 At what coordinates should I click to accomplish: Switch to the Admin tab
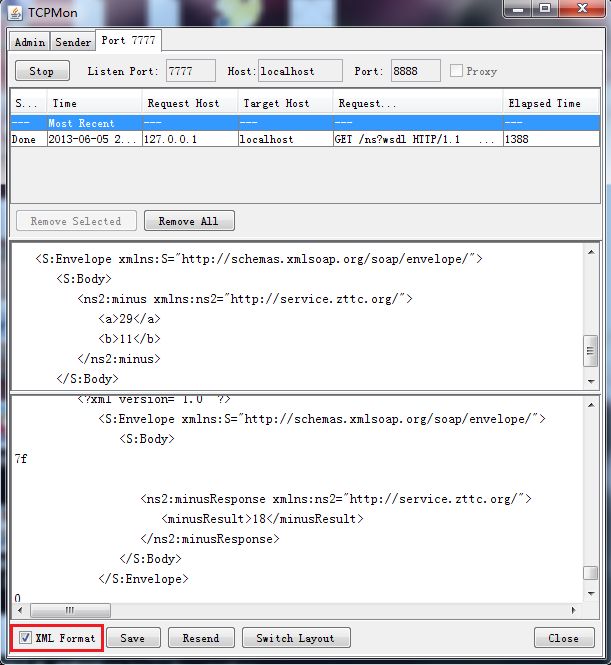[30, 42]
